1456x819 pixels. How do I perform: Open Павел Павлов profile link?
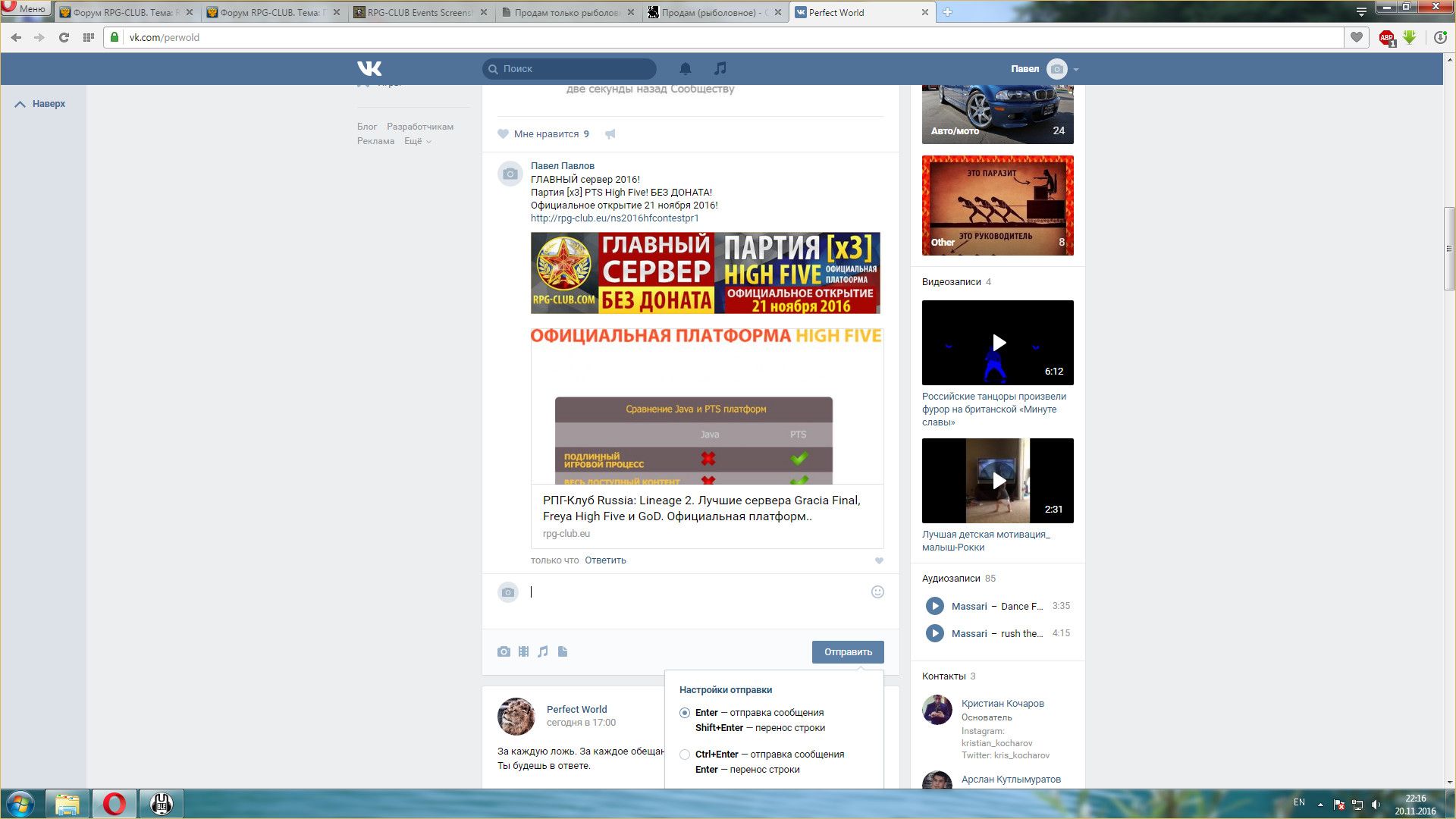click(x=562, y=165)
